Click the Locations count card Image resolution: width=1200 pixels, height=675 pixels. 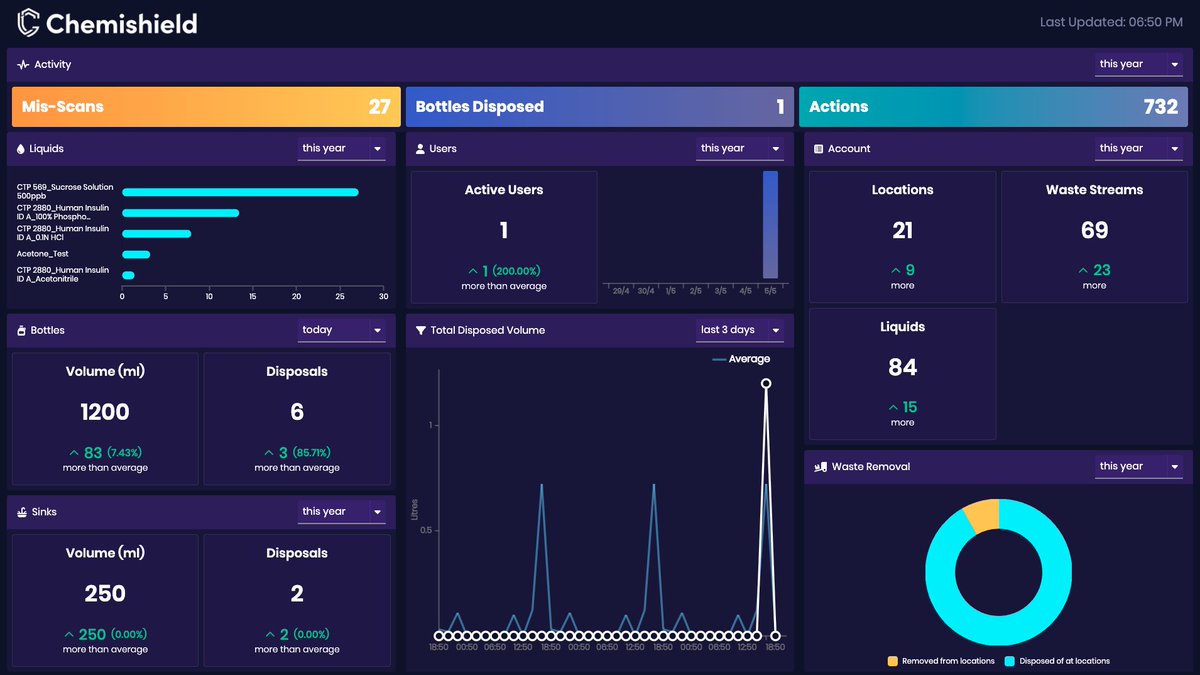902,237
